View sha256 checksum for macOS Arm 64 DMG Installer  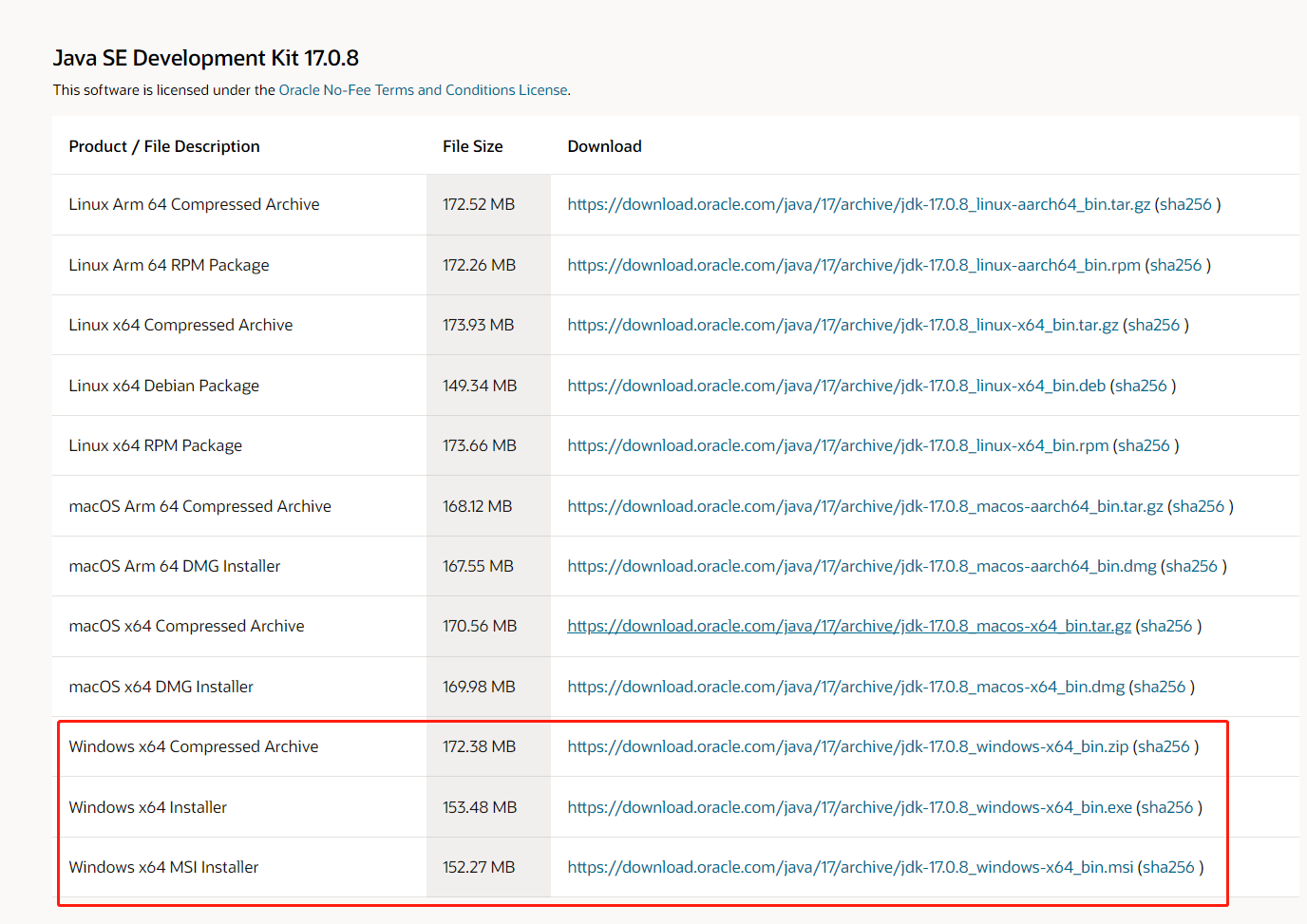[1193, 566]
